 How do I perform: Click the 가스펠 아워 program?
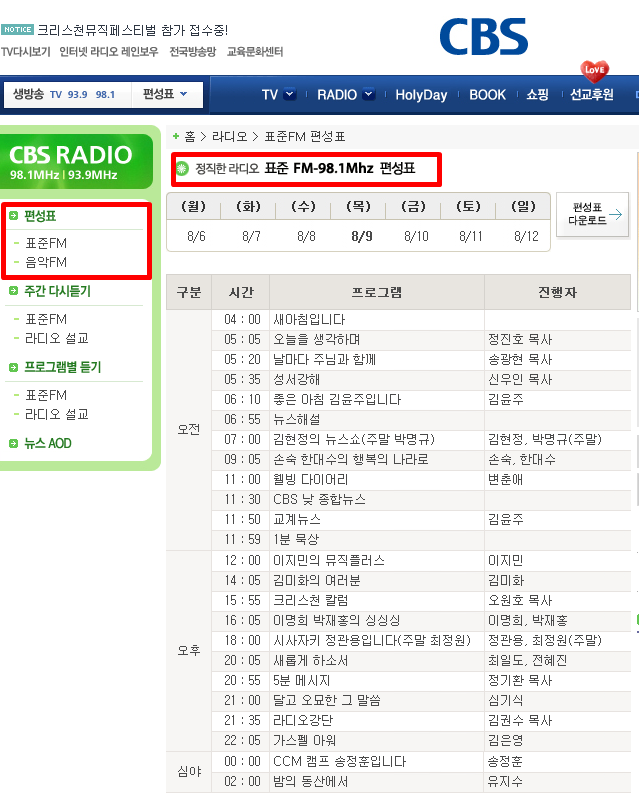point(304,741)
